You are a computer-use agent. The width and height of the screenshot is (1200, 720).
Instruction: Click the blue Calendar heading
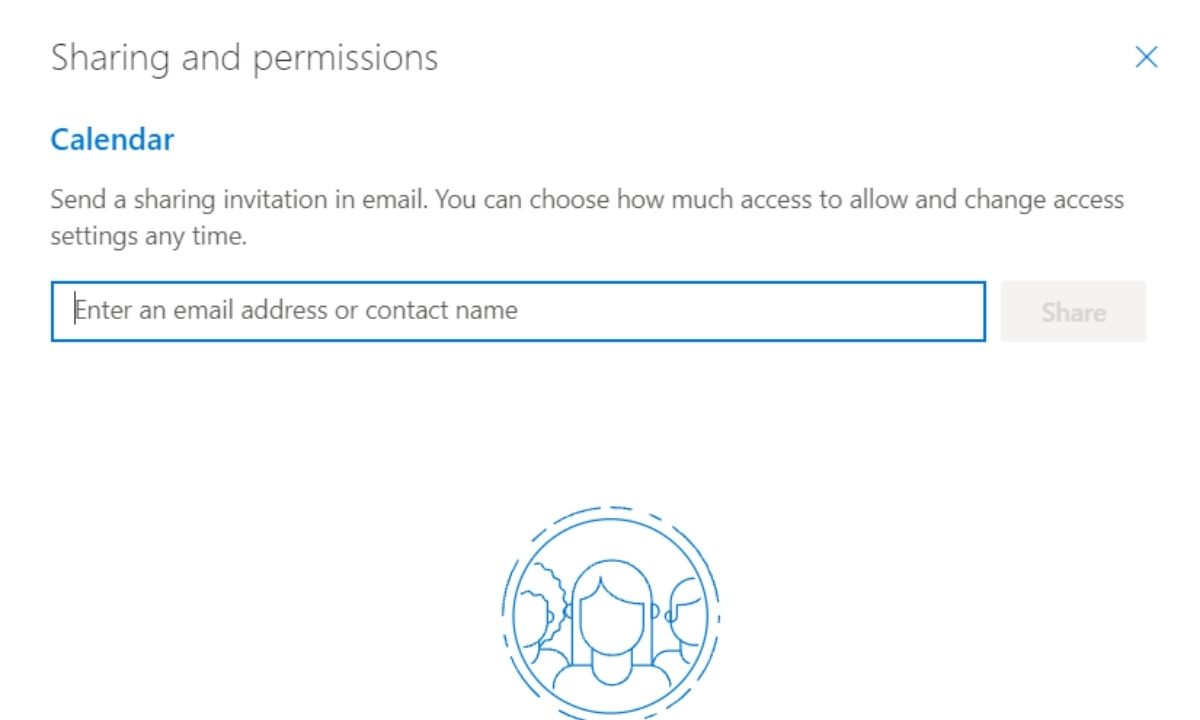coord(112,140)
